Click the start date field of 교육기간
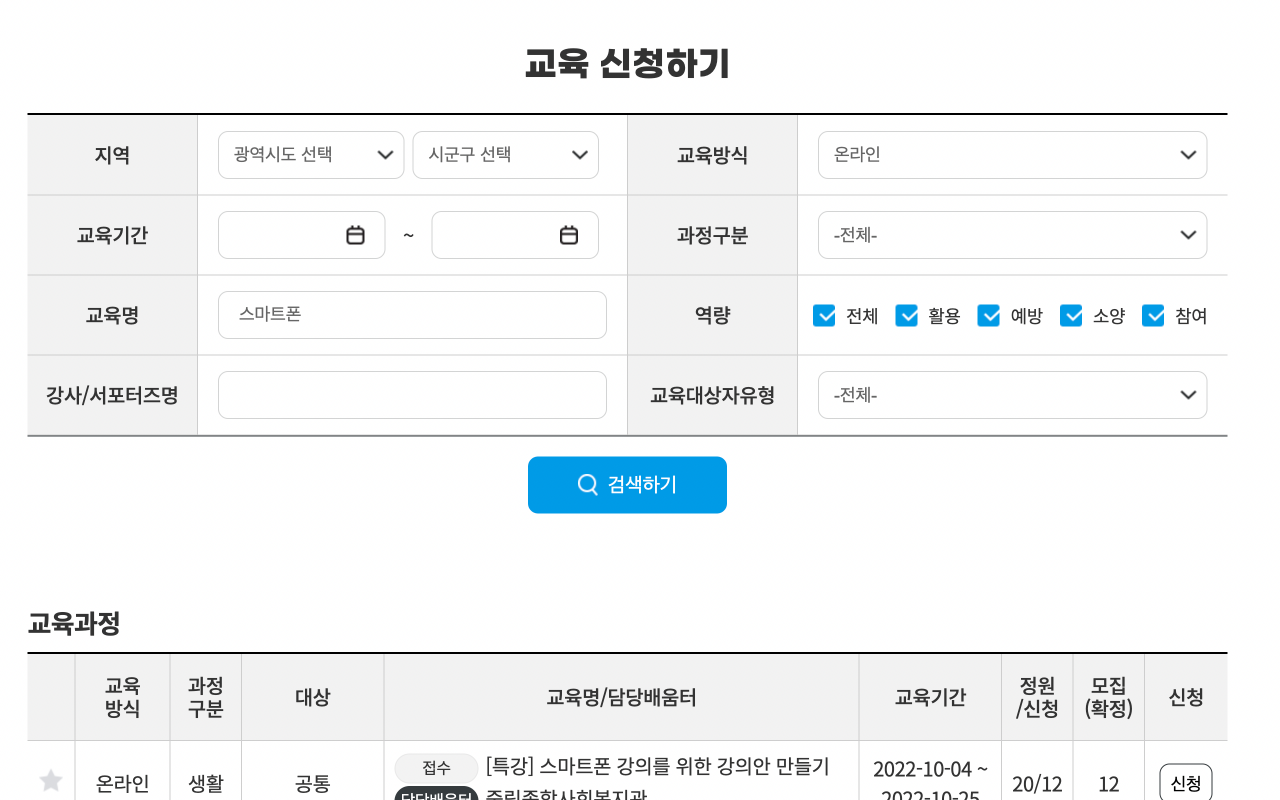The height and width of the screenshot is (800, 1280). pos(301,235)
